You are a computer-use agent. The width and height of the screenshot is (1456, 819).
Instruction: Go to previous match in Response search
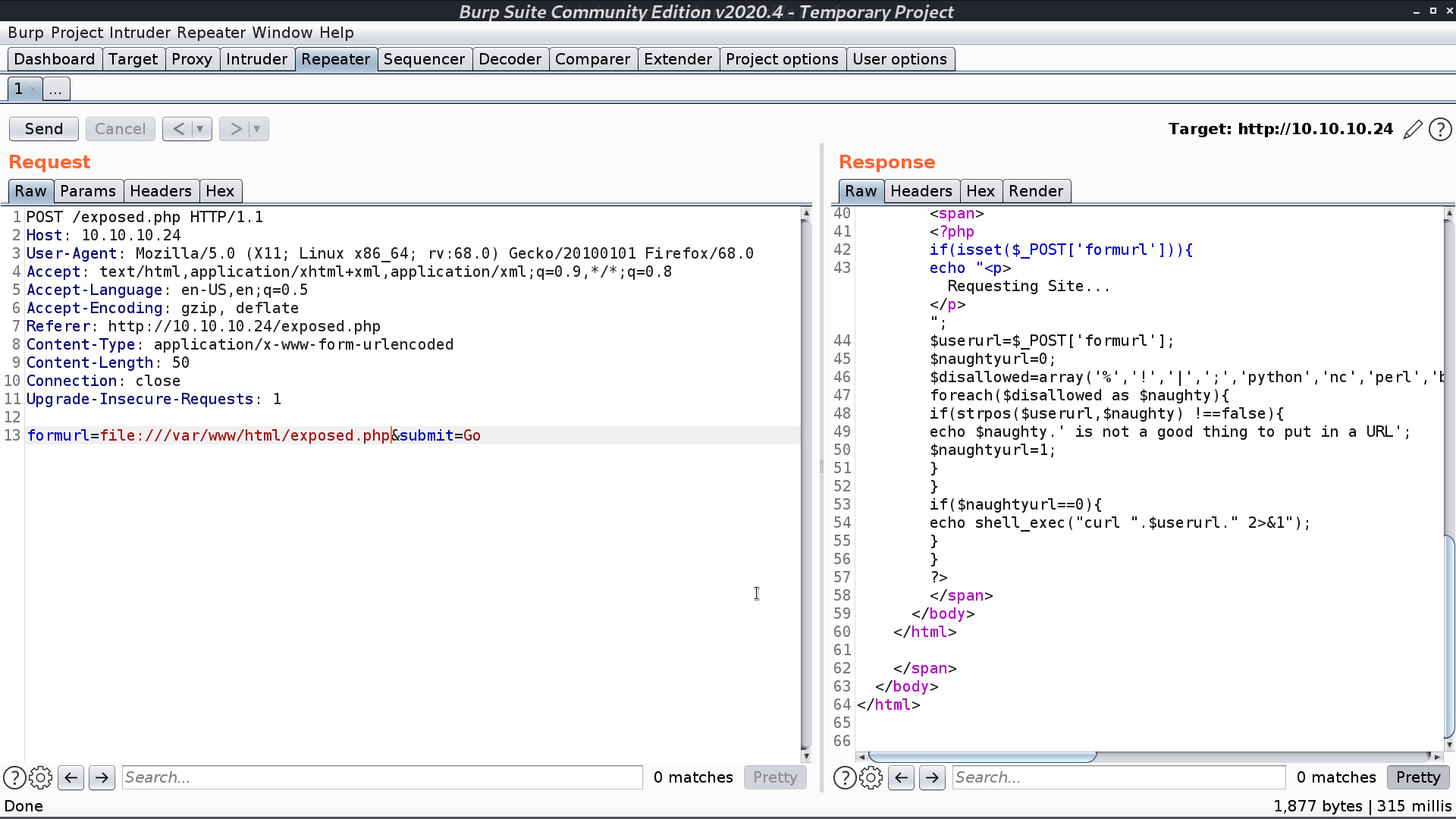pyautogui.click(x=902, y=777)
